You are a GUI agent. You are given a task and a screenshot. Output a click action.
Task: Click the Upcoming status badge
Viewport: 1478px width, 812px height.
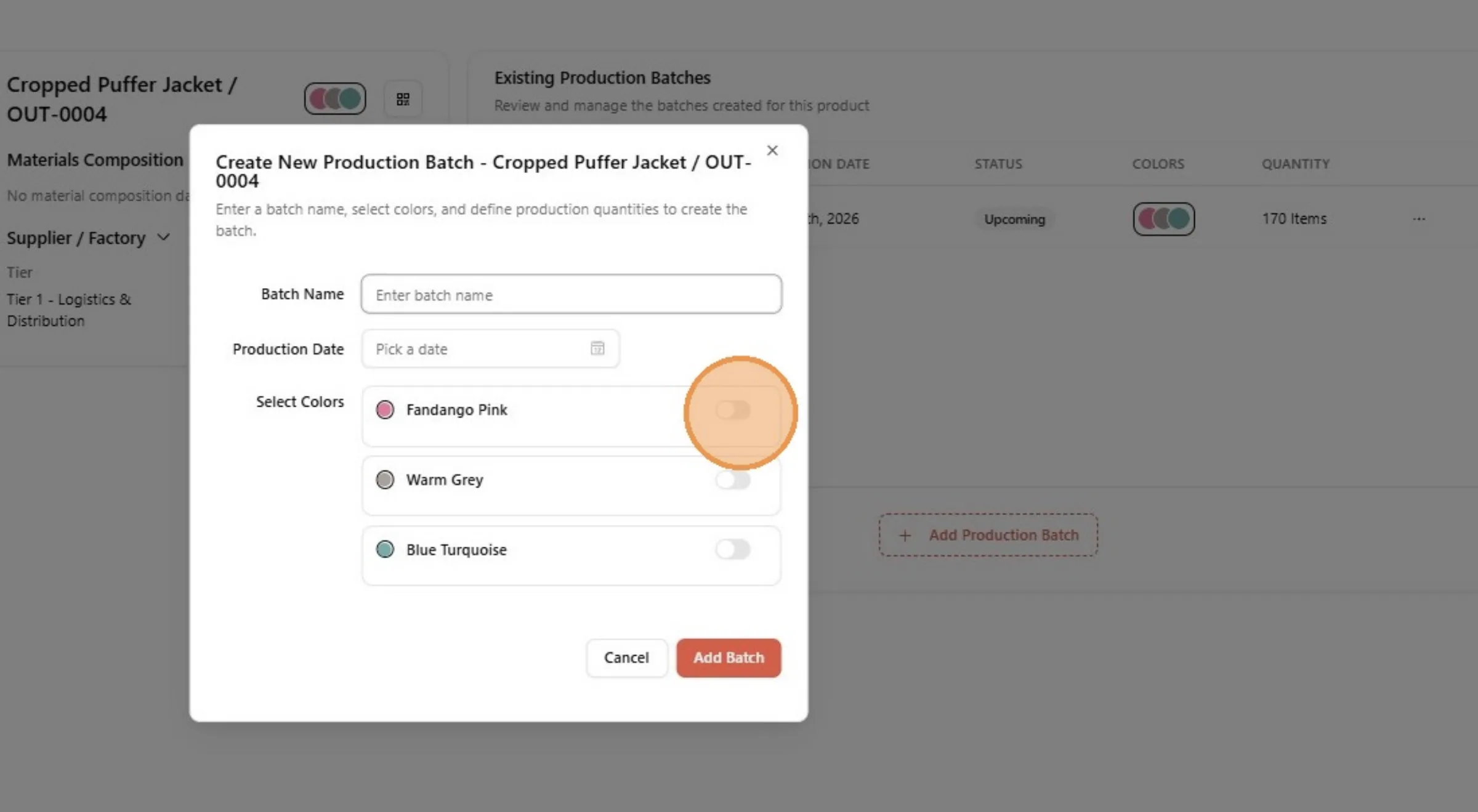(1014, 219)
